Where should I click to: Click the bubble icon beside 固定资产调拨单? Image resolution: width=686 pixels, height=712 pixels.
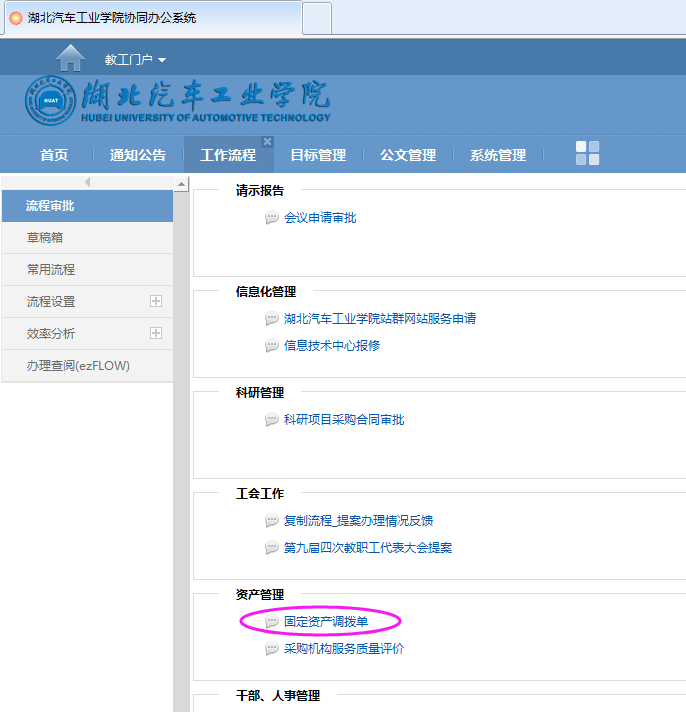click(271, 622)
